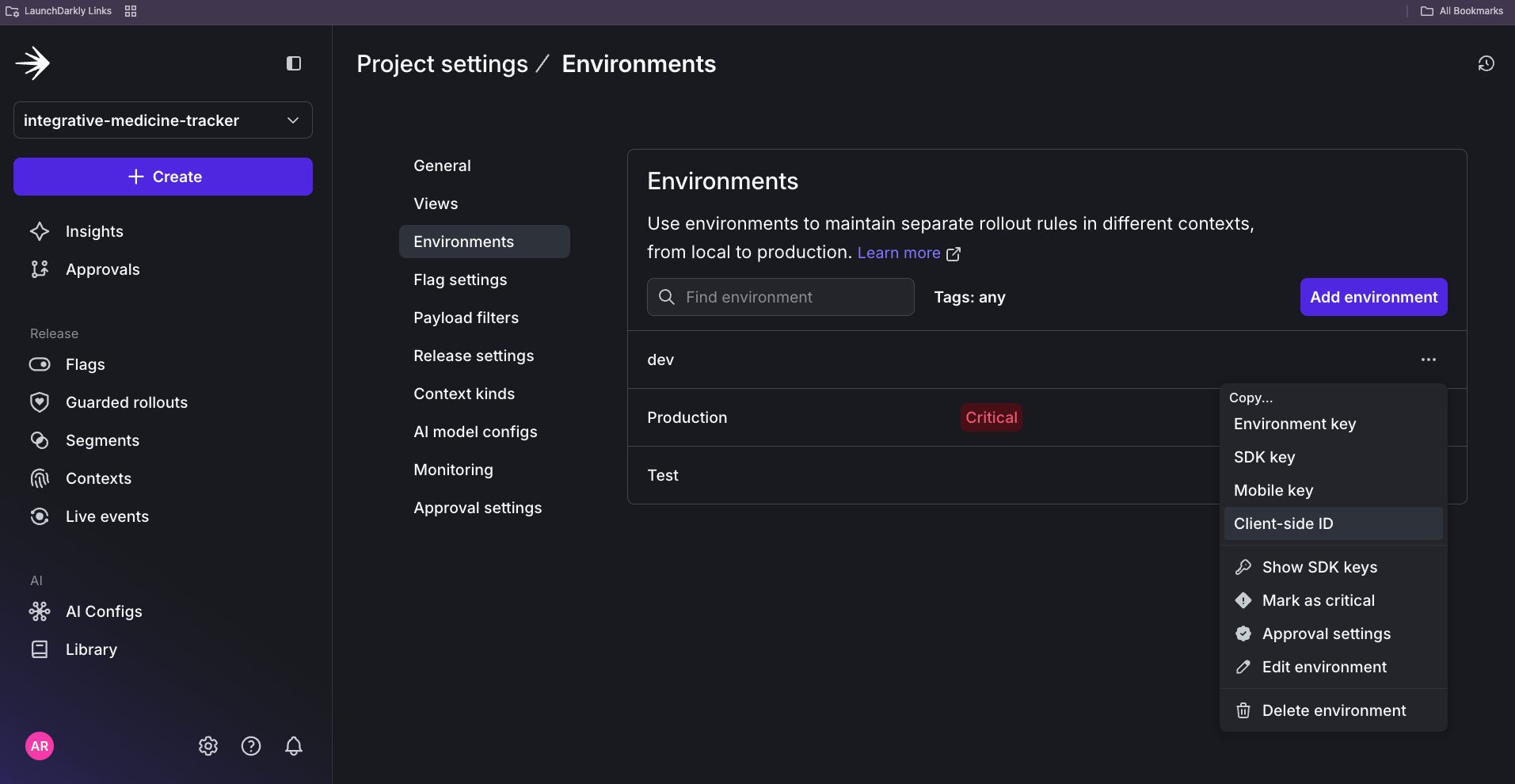Copy the Client-side ID from the menu
This screenshot has width=1515, height=784.
1283,523
